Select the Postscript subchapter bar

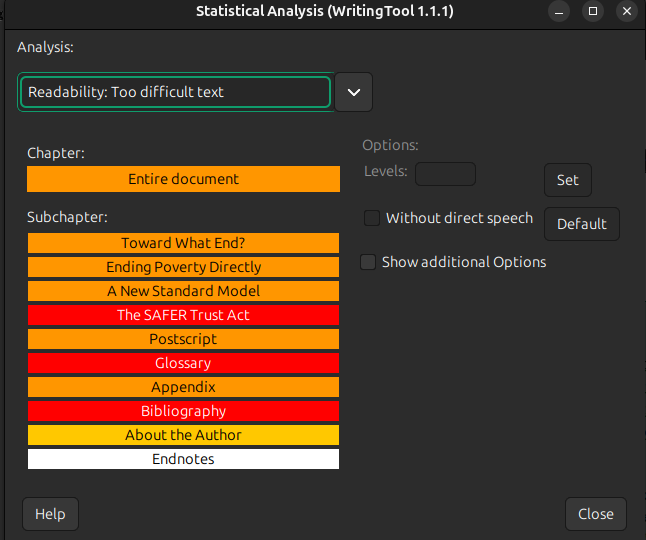tap(183, 339)
